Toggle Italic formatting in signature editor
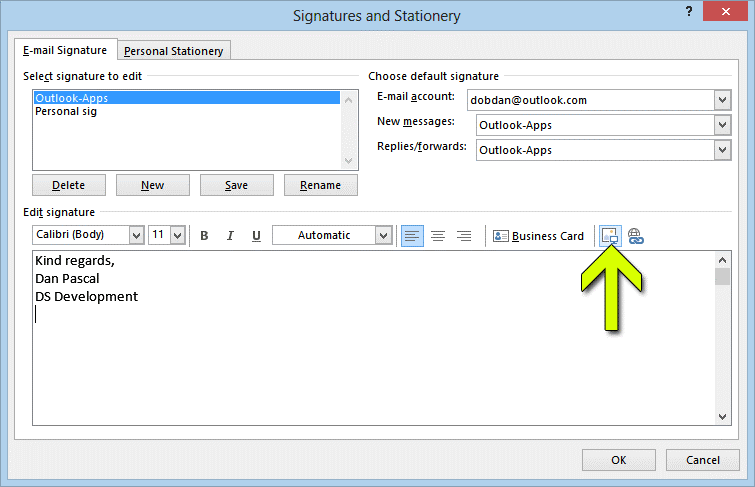Image resolution: width=755 pixels, height=487 pixels. tap(230, 236)
